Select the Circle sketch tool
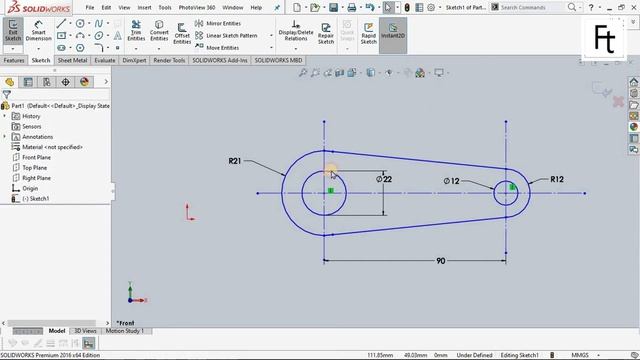This screenshot has width=640, height=360. point(80,24)
